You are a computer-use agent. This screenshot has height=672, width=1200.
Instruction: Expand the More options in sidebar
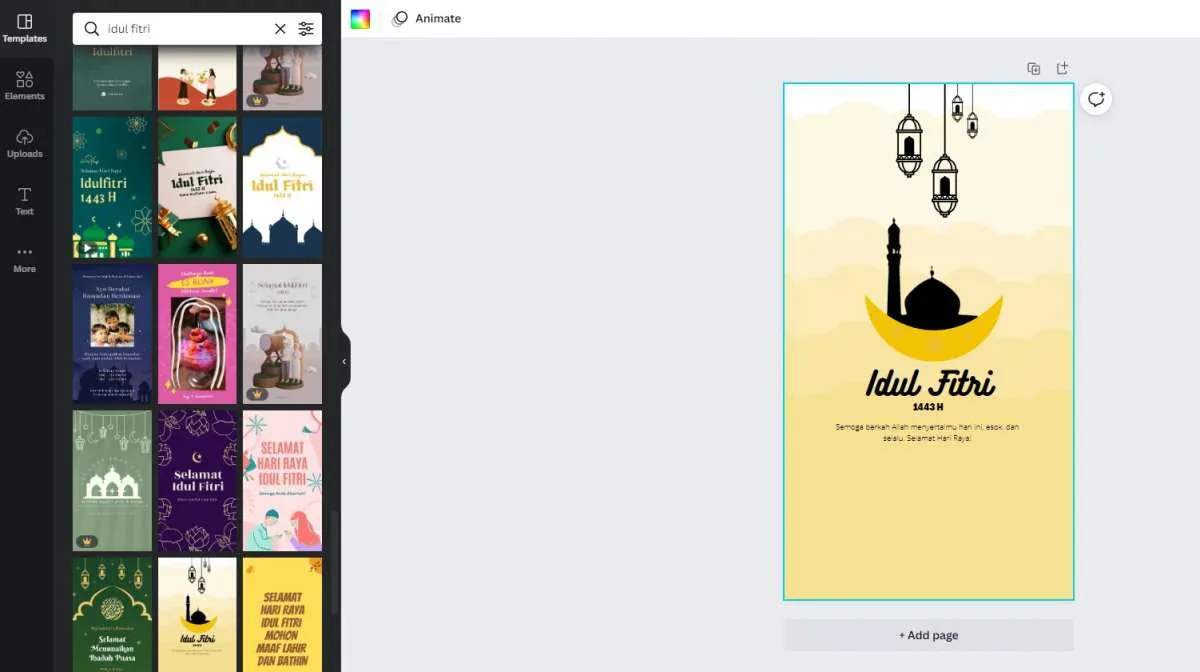(x=25, y=258)
